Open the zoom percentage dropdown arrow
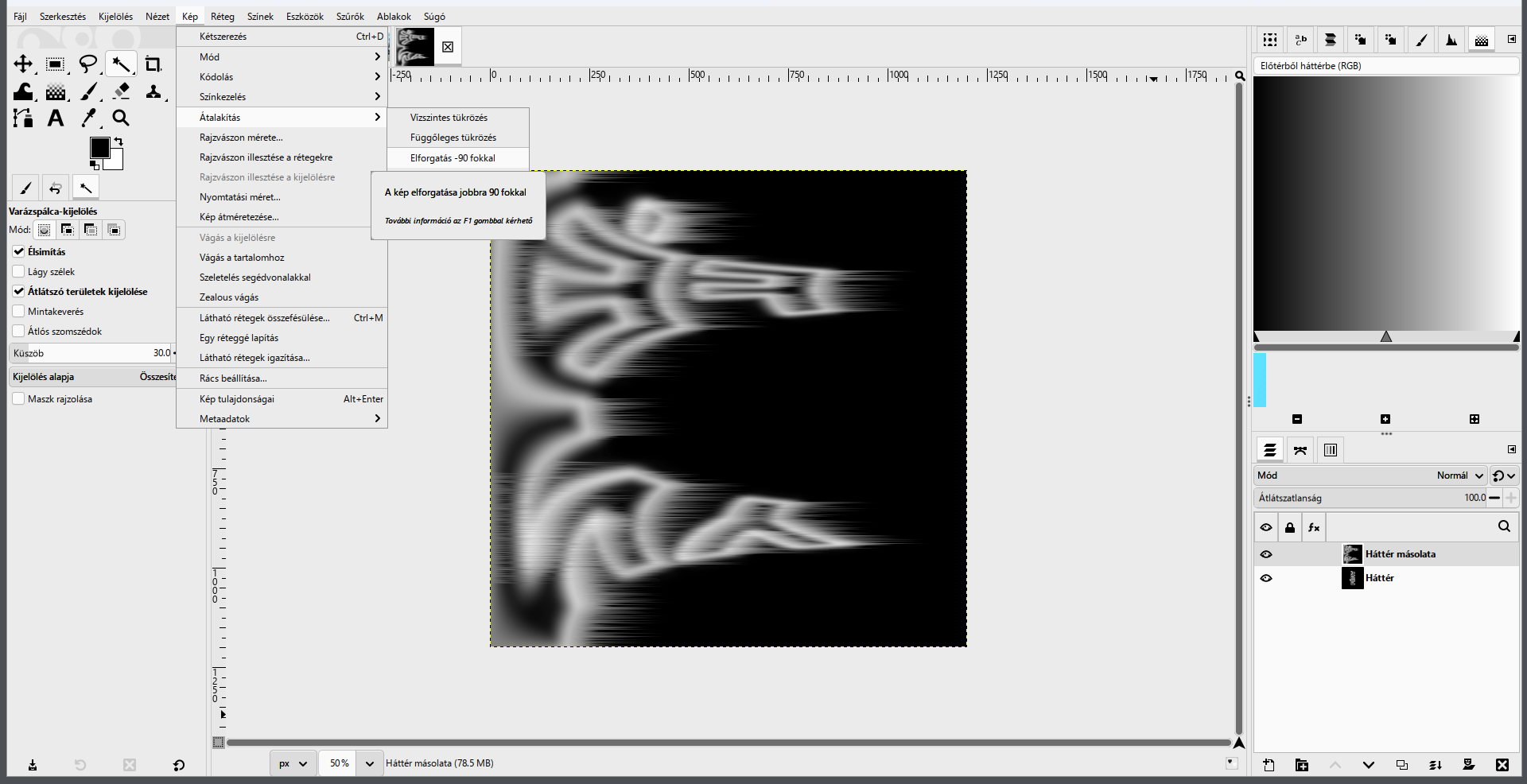This screenshot has height=784, width=1527. [x=369, y=763]
